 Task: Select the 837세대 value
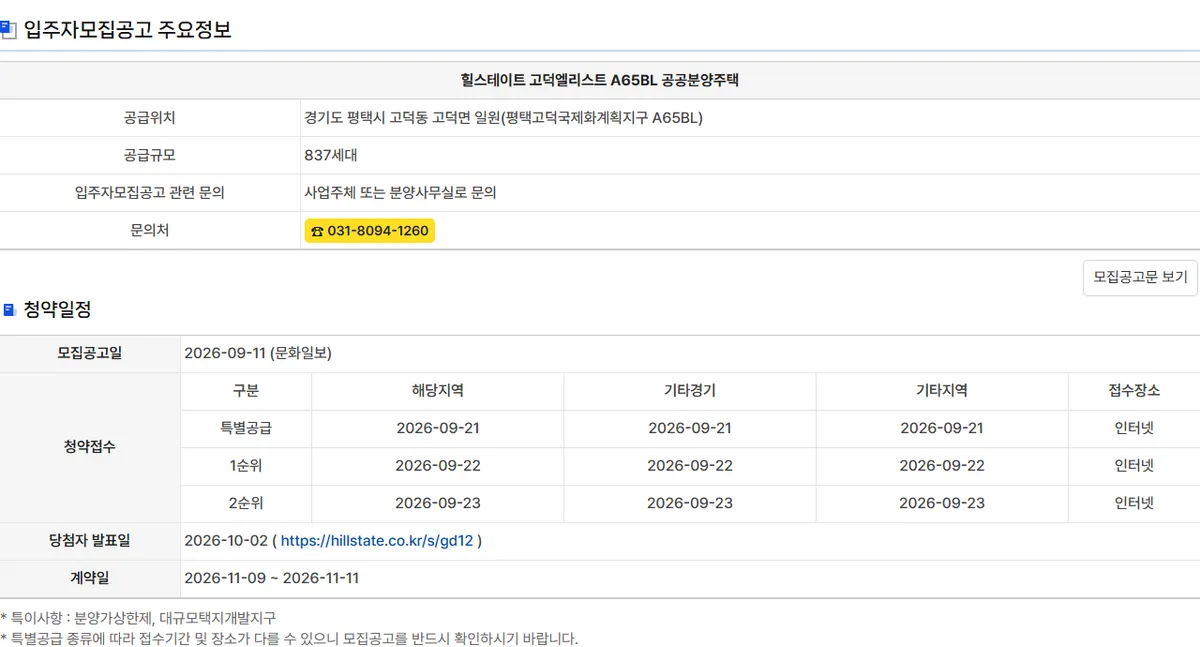tap(331, 156)
